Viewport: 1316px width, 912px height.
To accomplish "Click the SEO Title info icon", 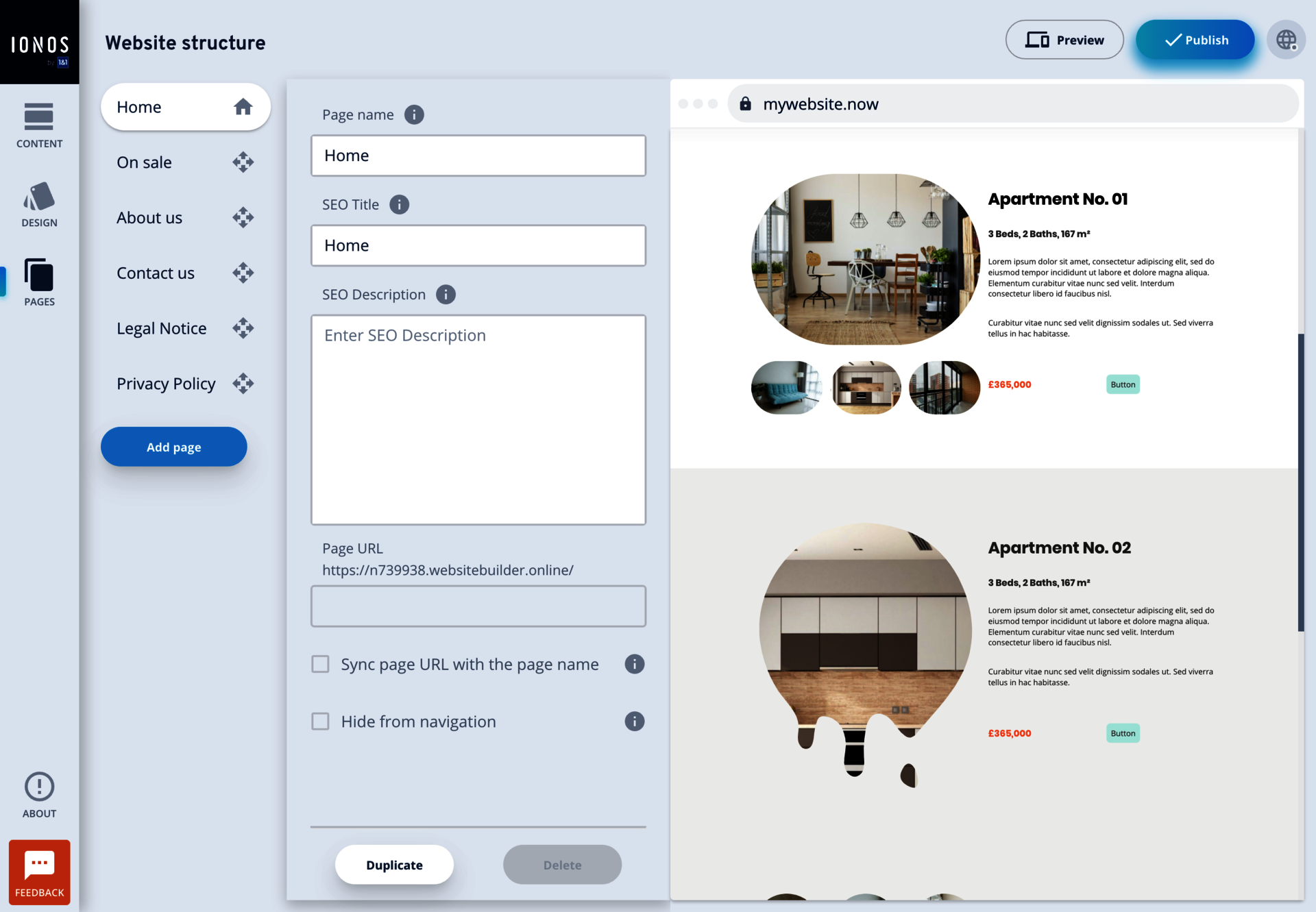I will tap(399, 204).
